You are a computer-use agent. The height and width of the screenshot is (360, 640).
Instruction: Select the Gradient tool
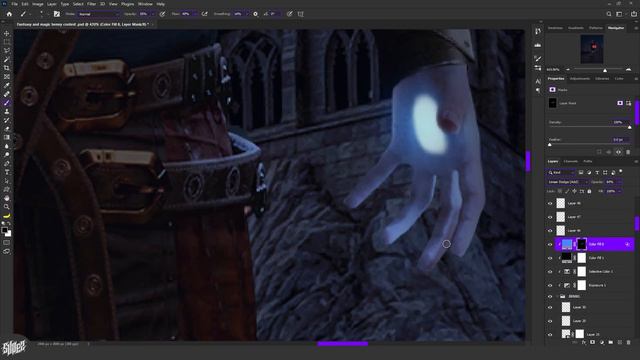pos(7,138)
